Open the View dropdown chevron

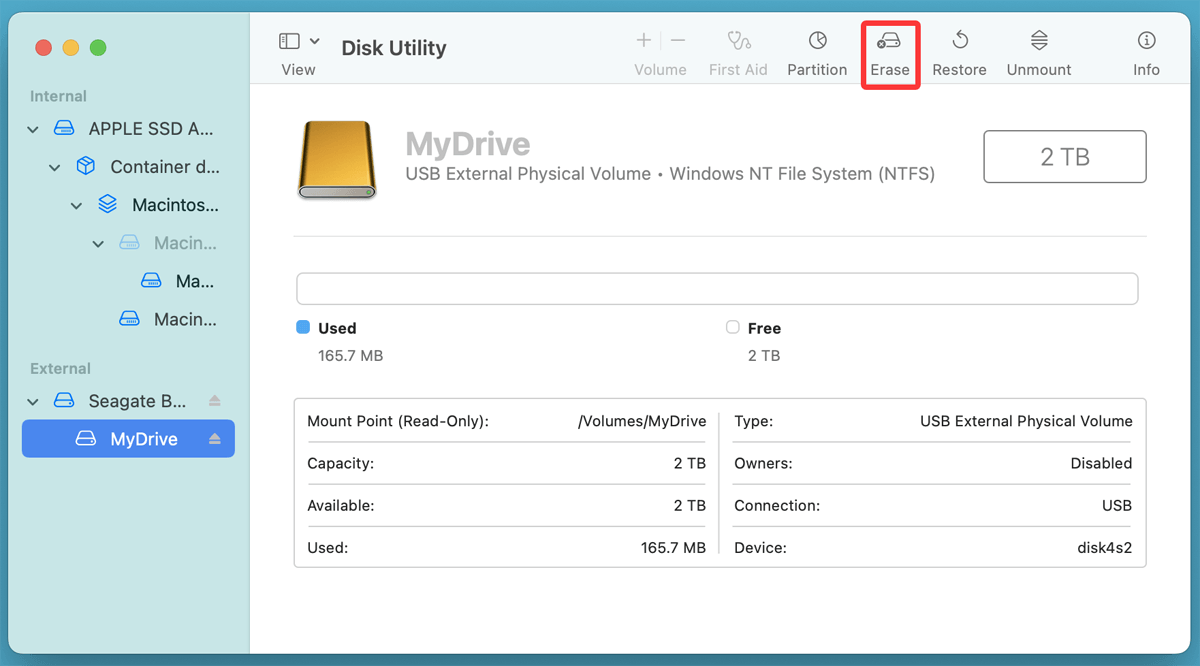(x=315, y=41)
